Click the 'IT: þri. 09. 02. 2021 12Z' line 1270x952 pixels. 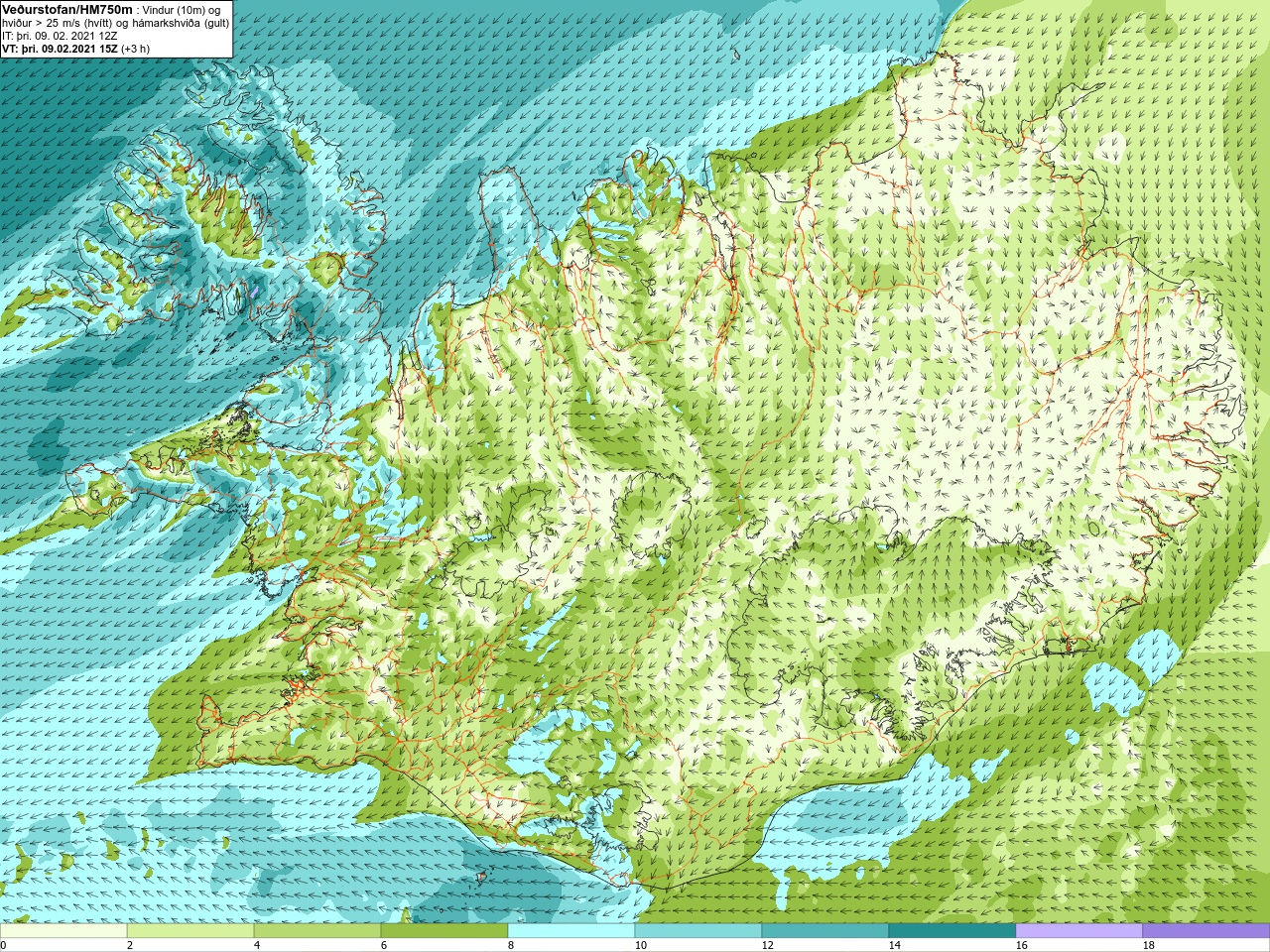(60, 36)
